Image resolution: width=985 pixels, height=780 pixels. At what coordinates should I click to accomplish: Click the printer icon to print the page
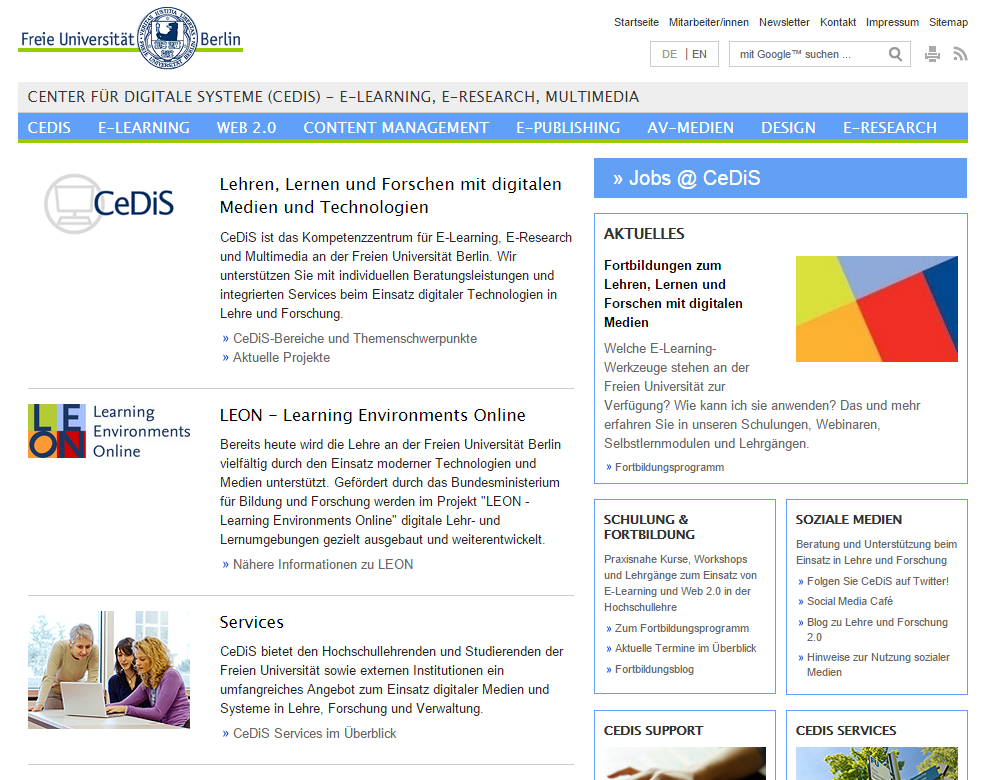point(932,55)
